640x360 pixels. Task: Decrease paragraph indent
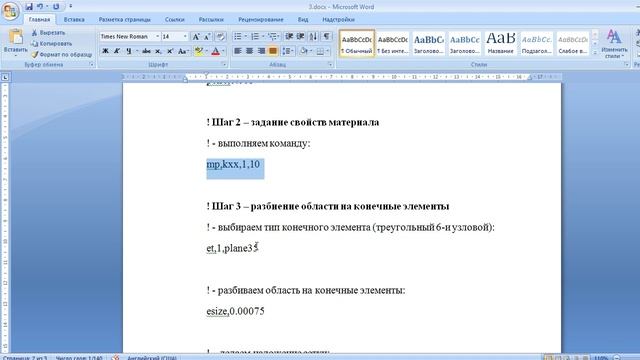pos(289,36)
